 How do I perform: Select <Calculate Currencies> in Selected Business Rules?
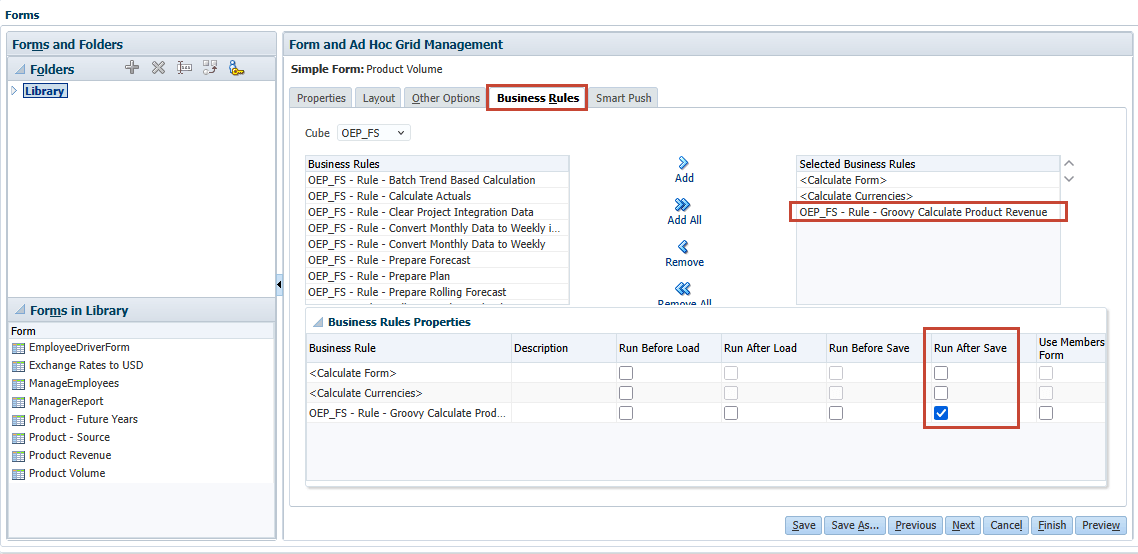(928, 196)
